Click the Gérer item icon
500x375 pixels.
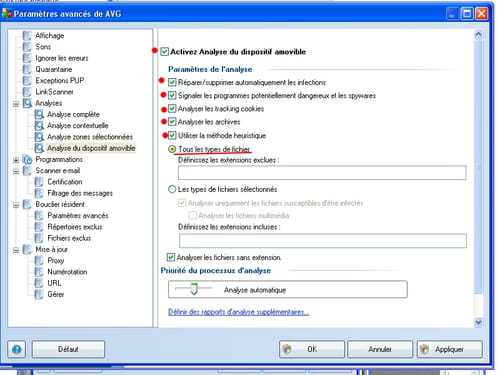click(39, 294)
